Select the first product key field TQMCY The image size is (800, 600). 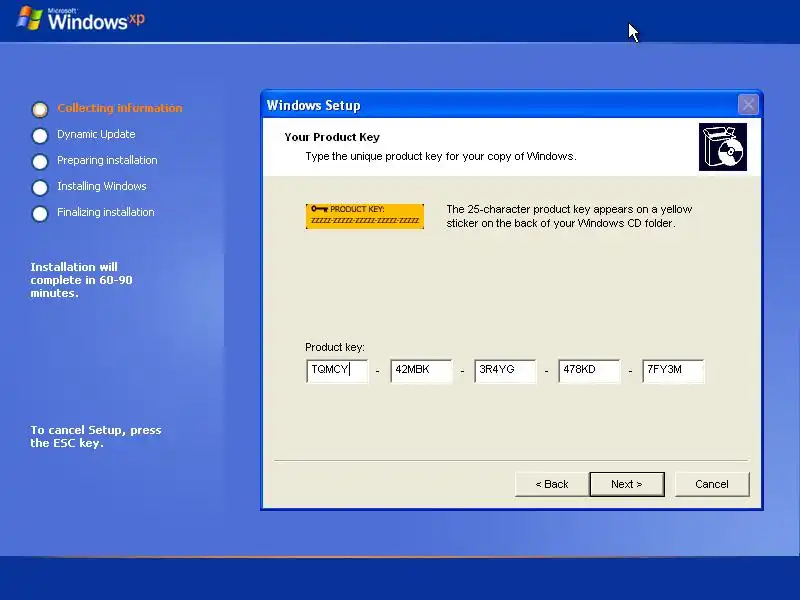pos(337,371)
